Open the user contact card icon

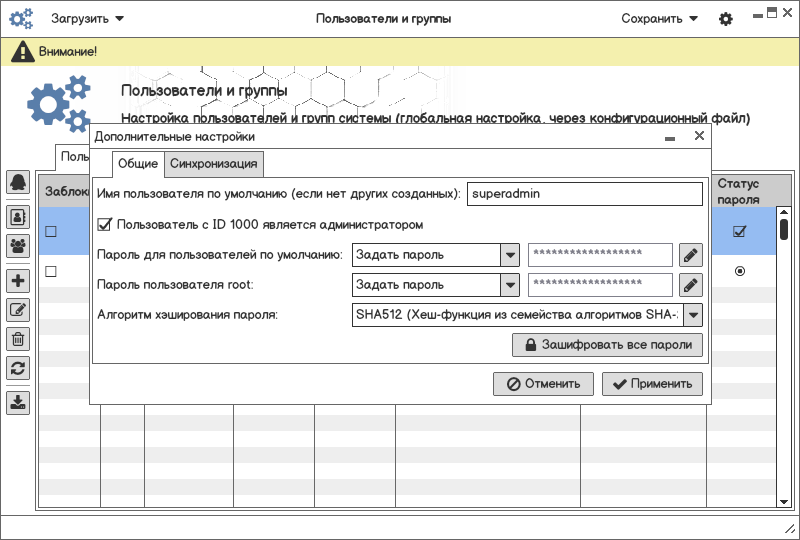click(18, 216)
